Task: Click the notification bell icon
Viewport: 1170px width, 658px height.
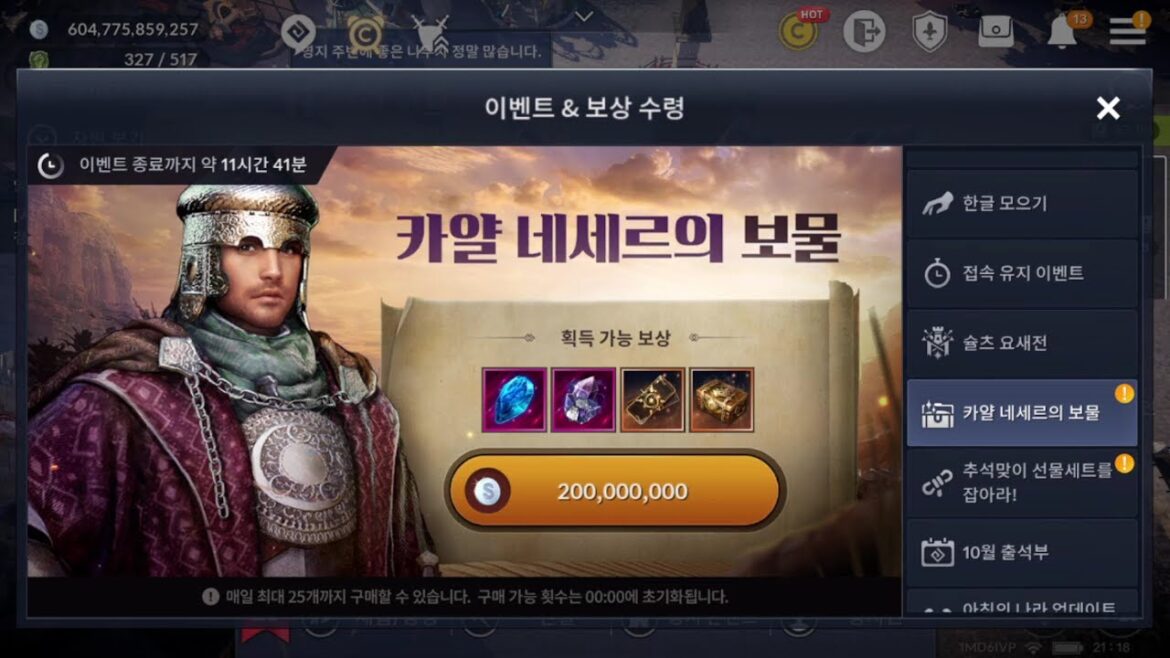Action: pyautogui.click(x=1063, y=31)
